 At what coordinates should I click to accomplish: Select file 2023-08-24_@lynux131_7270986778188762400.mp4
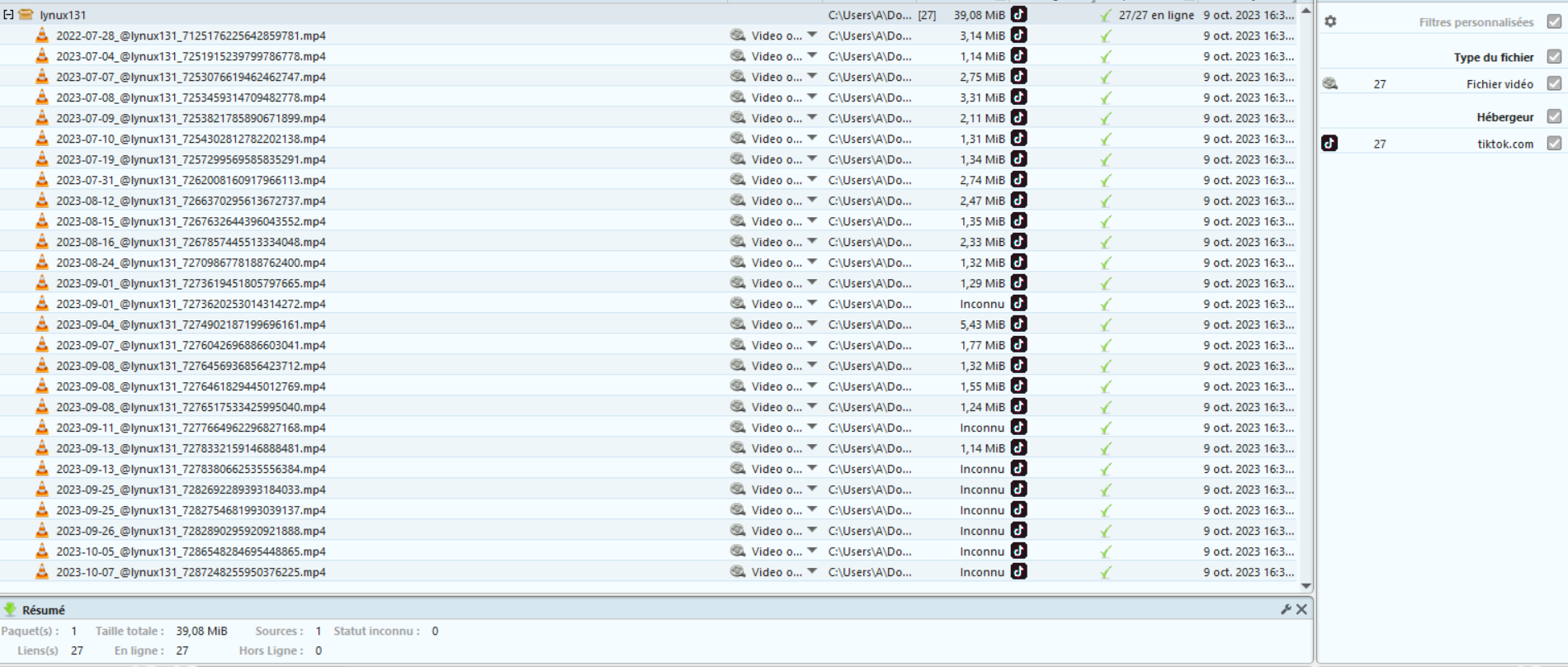coord(191,263)
